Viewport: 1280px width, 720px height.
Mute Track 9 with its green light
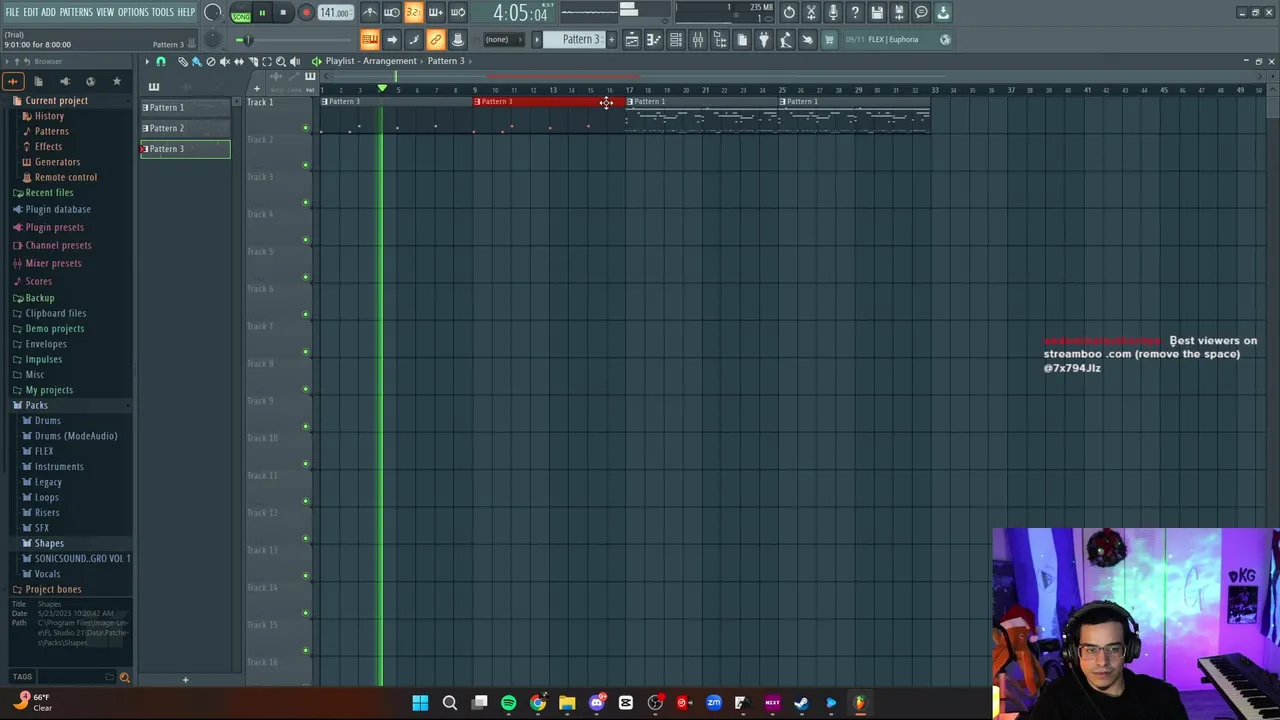[305, 426]
